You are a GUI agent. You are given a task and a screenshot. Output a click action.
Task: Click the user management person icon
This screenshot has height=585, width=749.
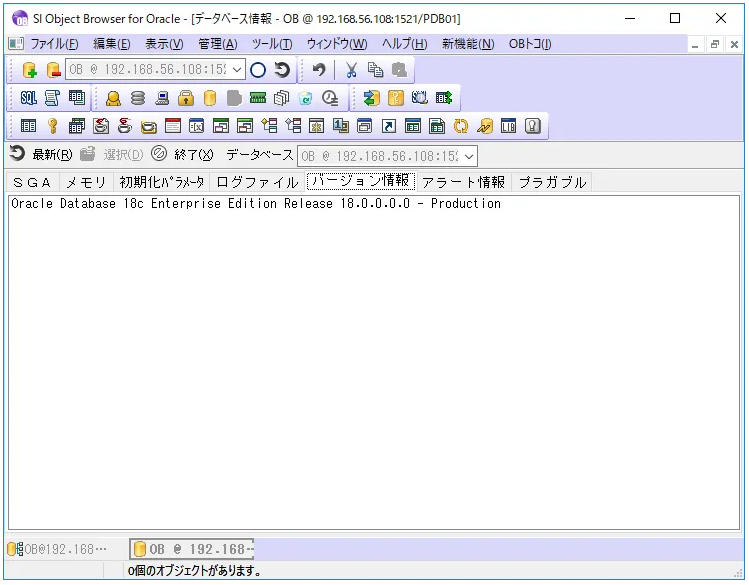pos(113,98)
